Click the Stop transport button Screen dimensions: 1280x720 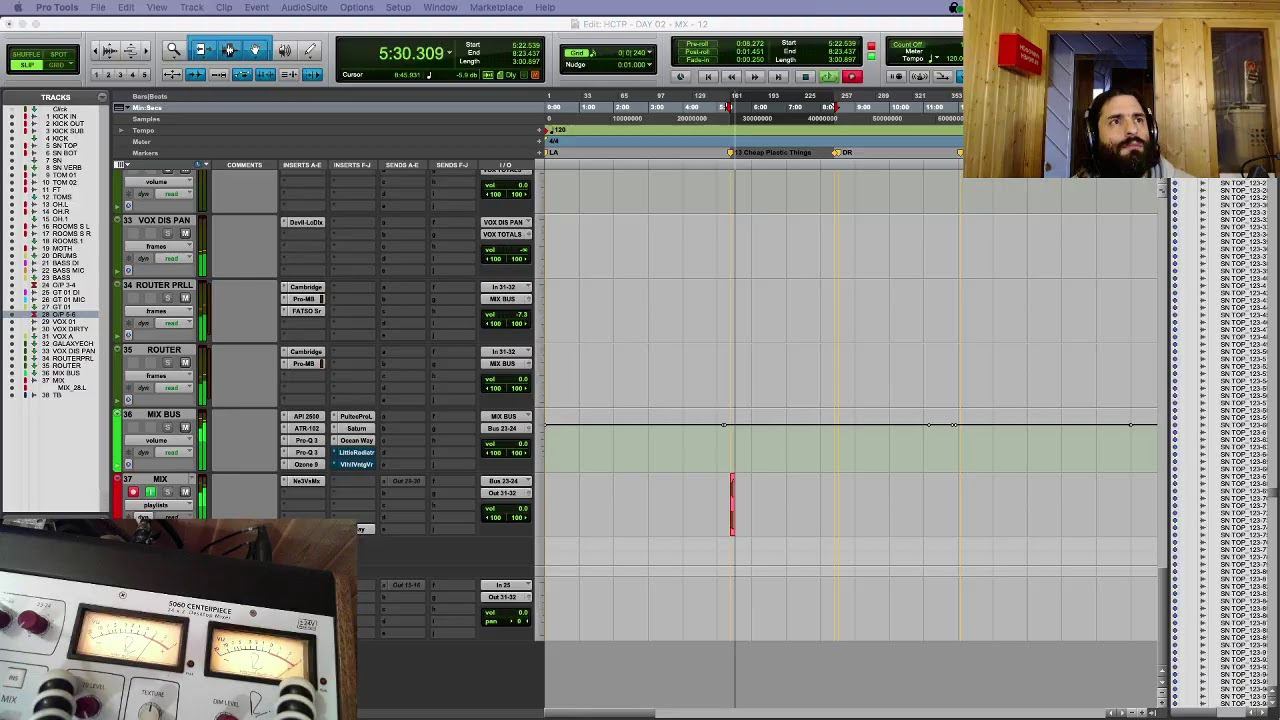(x=804, y=77)
